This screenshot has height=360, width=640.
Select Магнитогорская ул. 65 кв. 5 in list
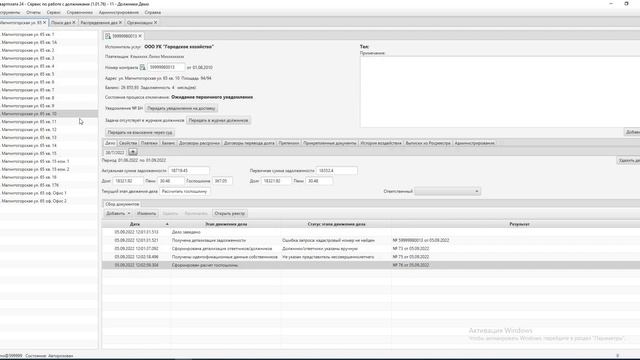pyautogui.click(x=48, y=74)
